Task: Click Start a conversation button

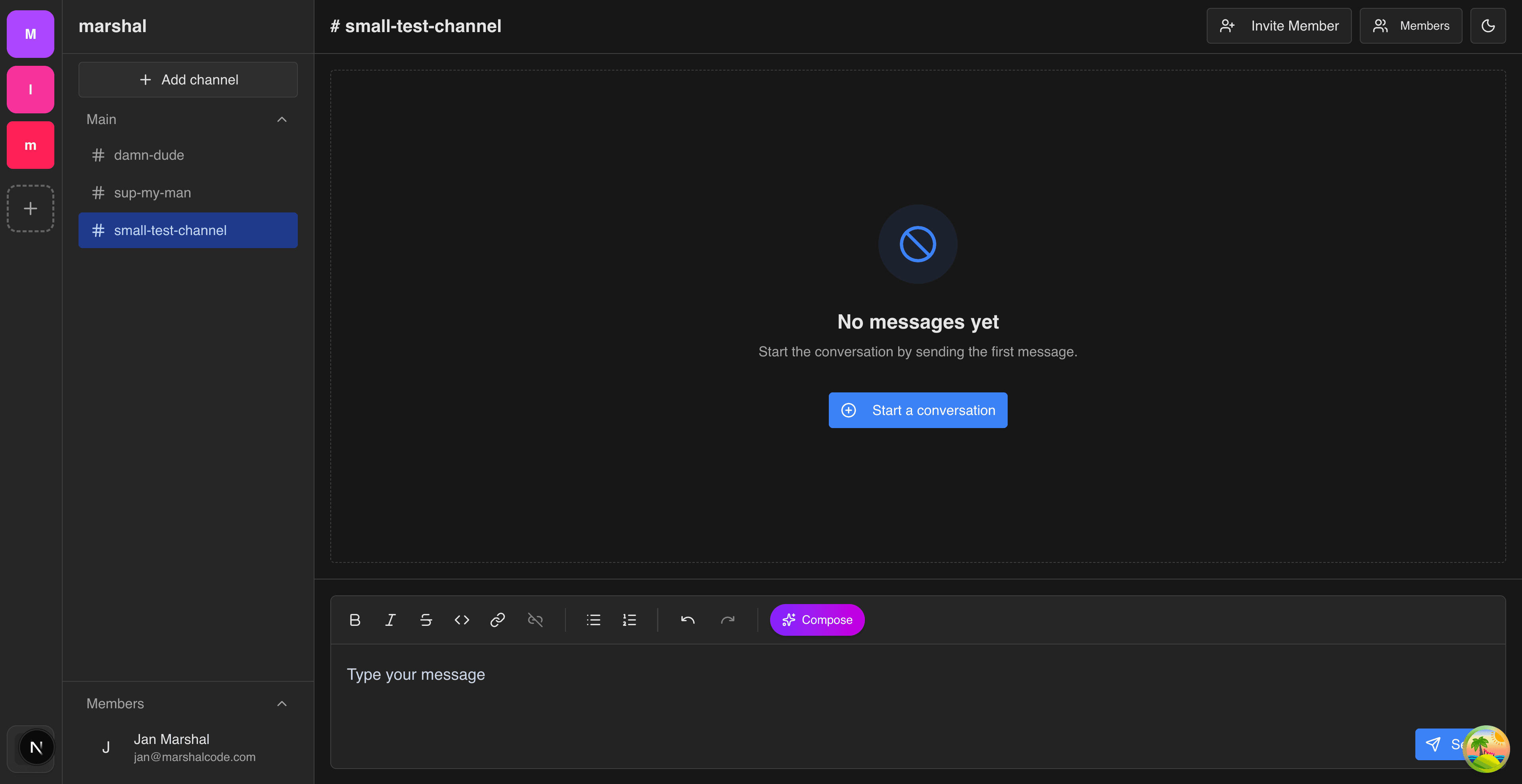Action: pos(918,410)
